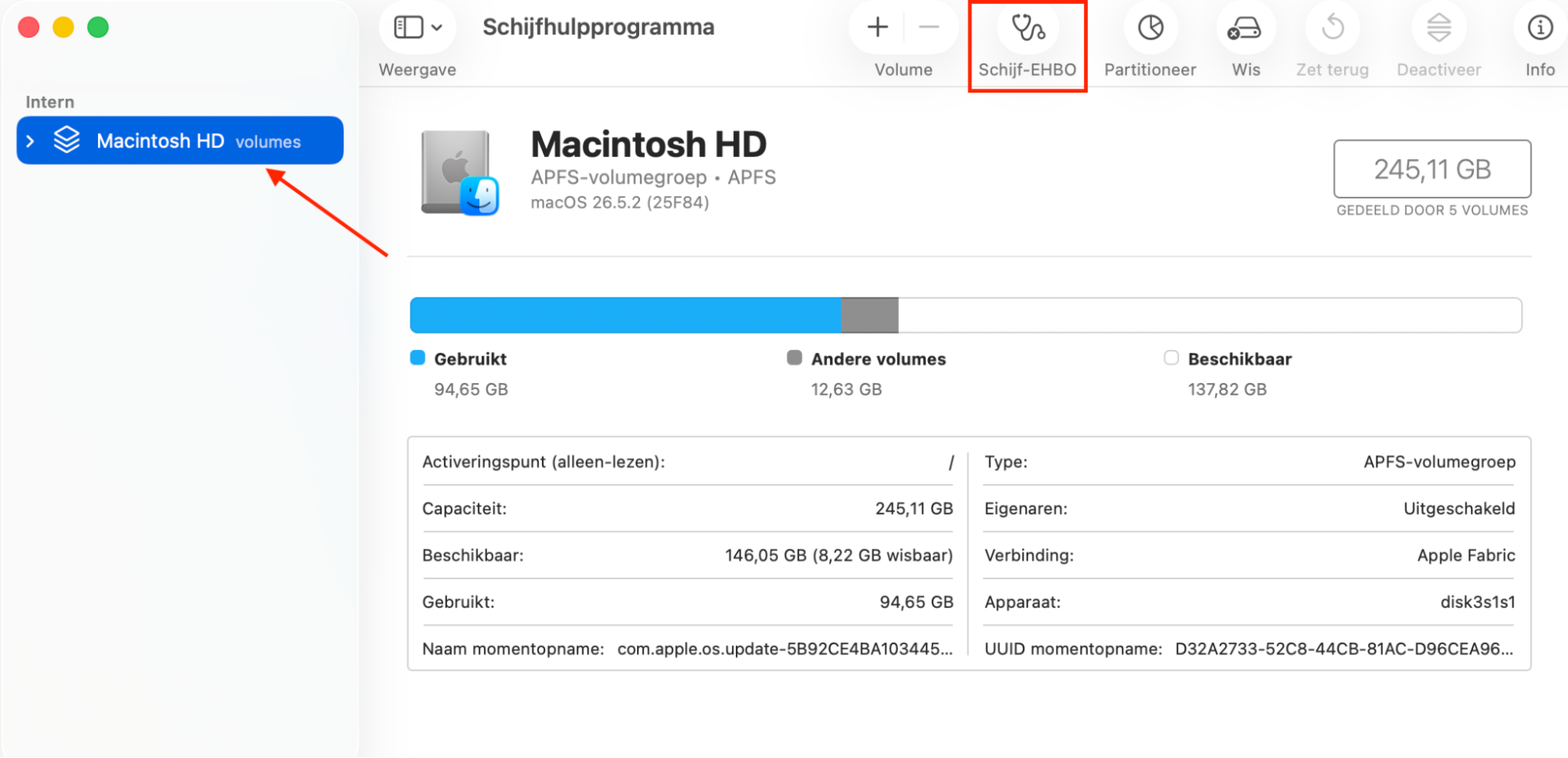Click the Schijfhulpprogramma window title
Image resolution: width=1568 pixels, height=758 pixels.
[x=598, y=27]
